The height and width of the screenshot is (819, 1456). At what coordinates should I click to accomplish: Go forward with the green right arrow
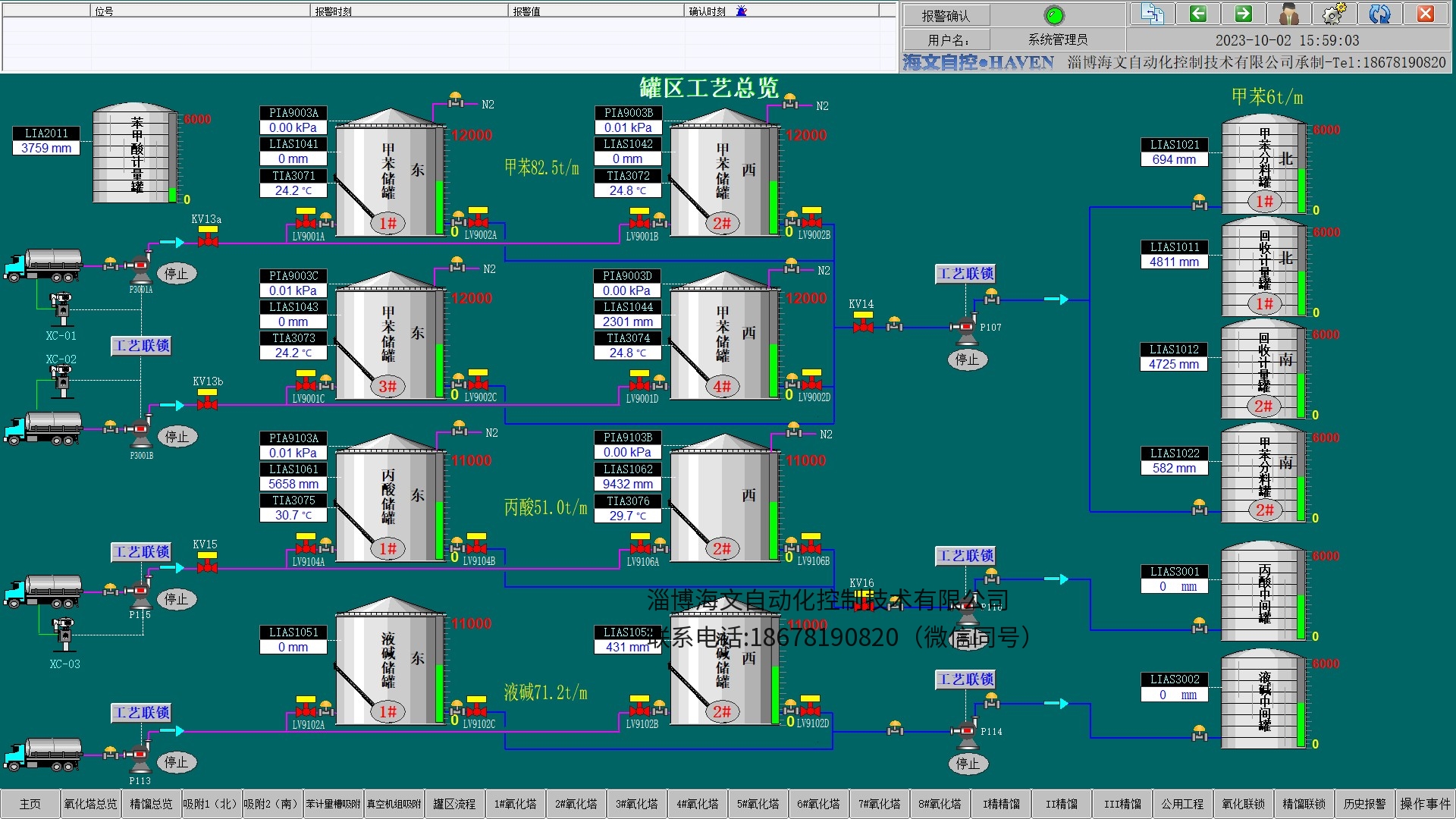pyautogui.click(x=1244, y=14)
